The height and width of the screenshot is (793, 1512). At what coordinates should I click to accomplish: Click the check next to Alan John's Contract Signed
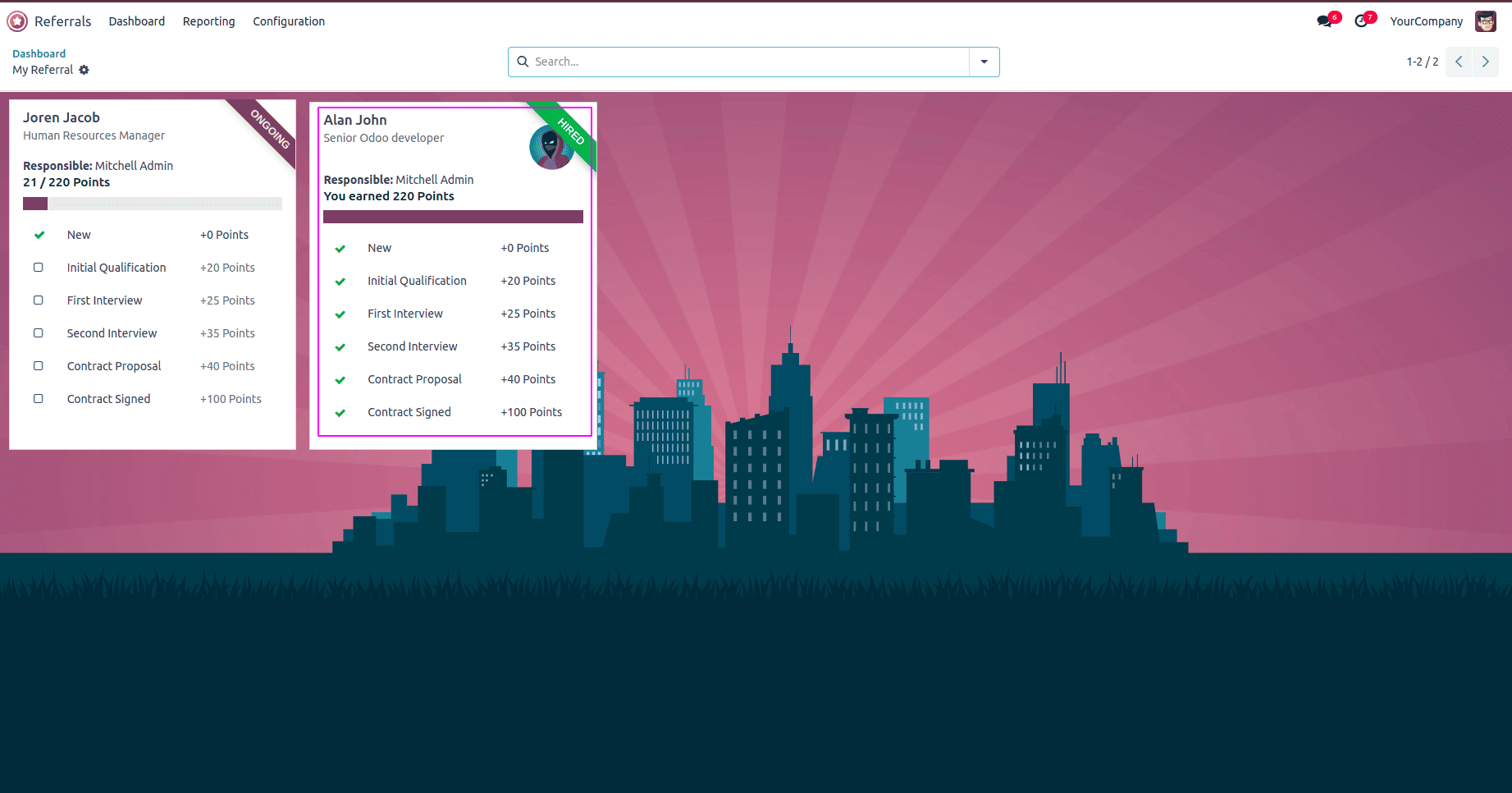tap(340, 413)
